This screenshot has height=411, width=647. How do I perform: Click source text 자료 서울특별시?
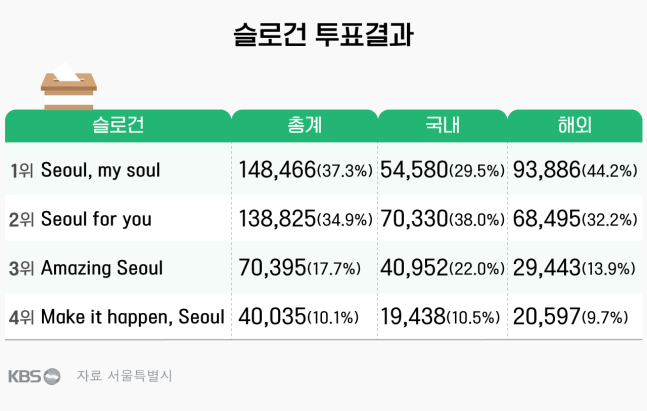click(124, 376)
